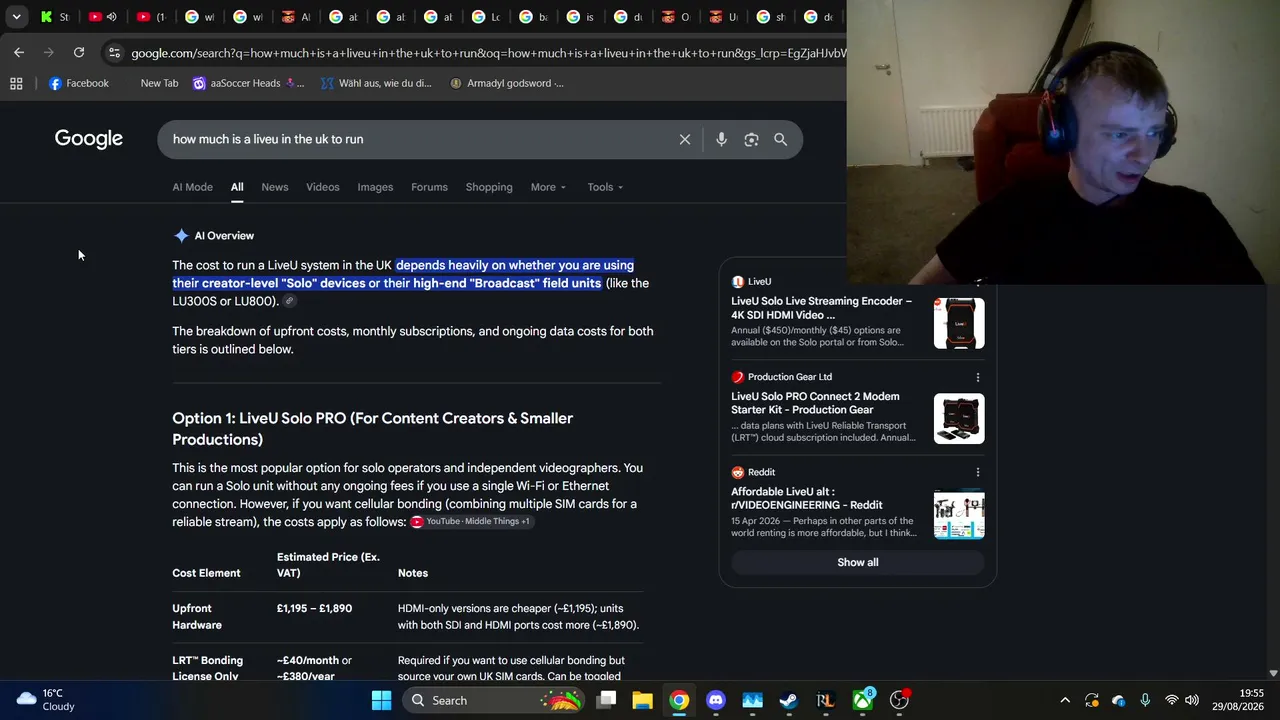Screen dimensions: 1280x720
Task: Open the Wähl aus bookmark
Action: (376, 84)
